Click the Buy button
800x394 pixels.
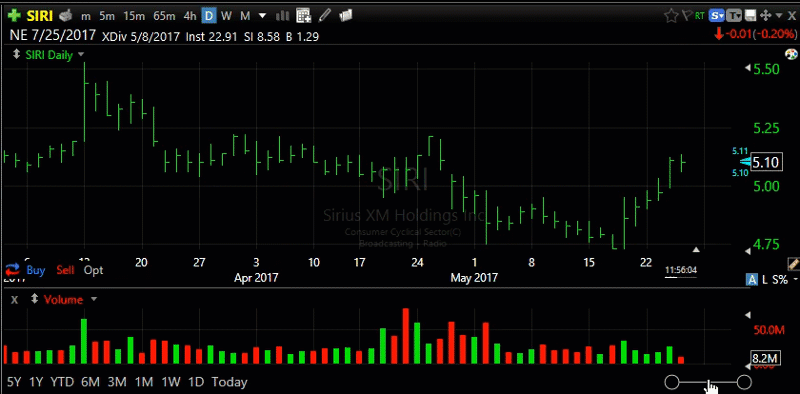click(x=35, y=270)
